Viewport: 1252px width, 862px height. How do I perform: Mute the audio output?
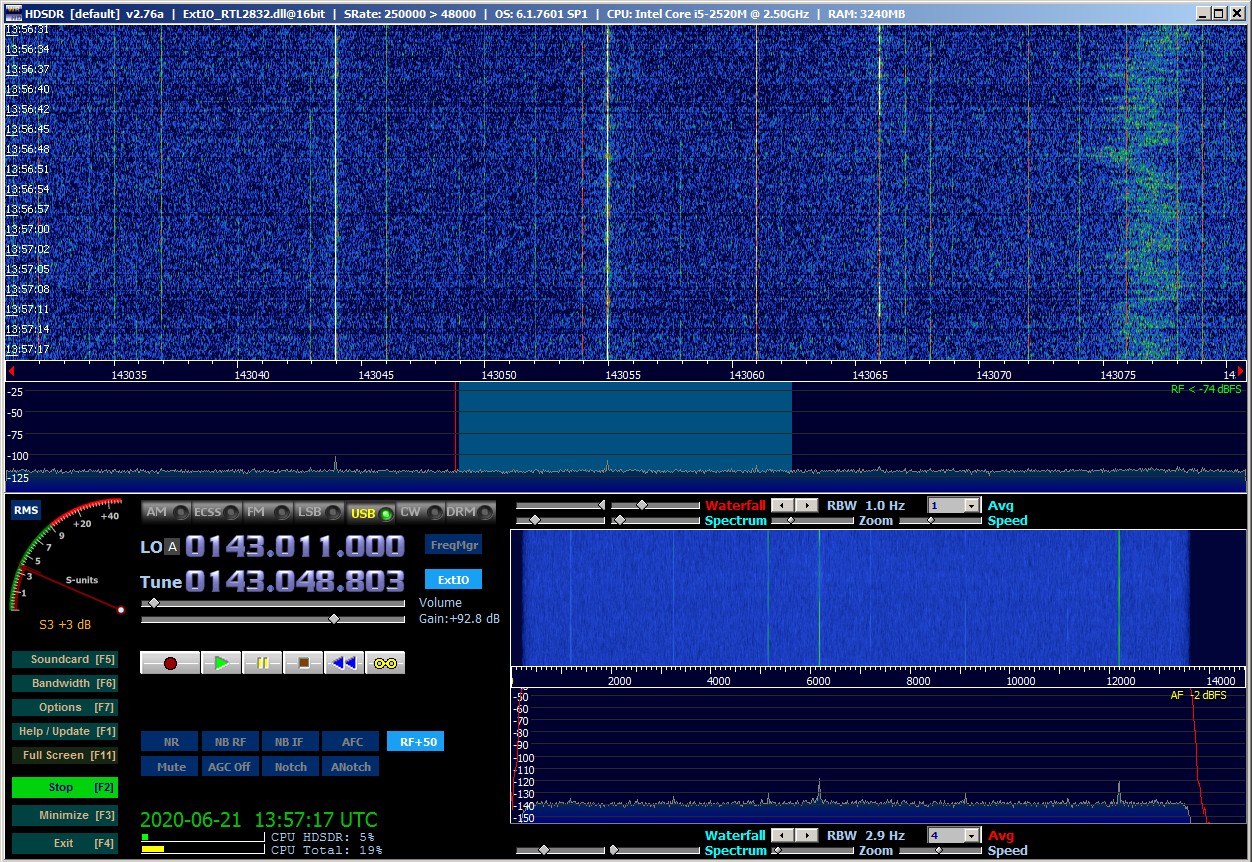pyautogui.click(x=170, y=767)
